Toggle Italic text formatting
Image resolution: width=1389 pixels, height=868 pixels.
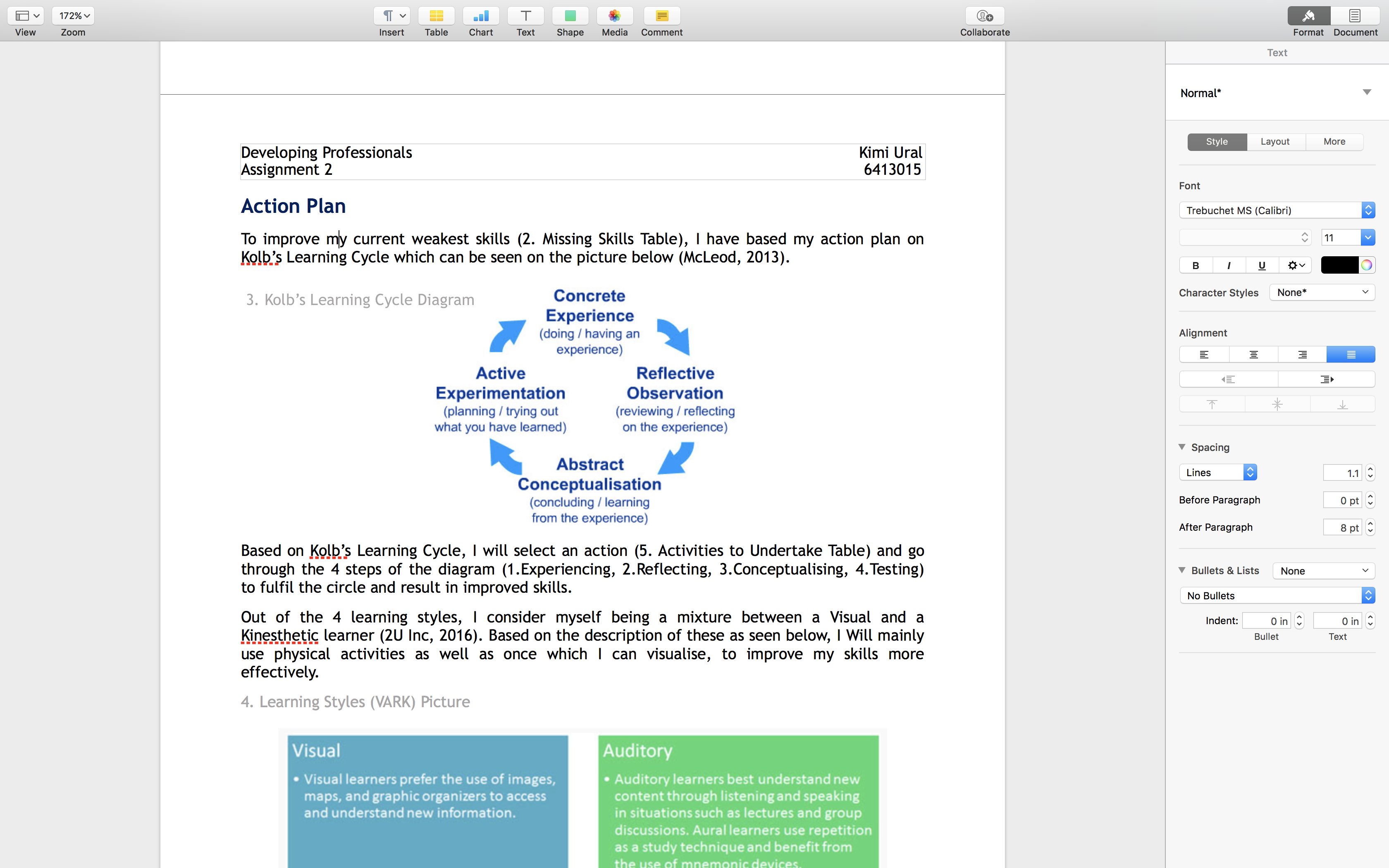pos(1228,265)
